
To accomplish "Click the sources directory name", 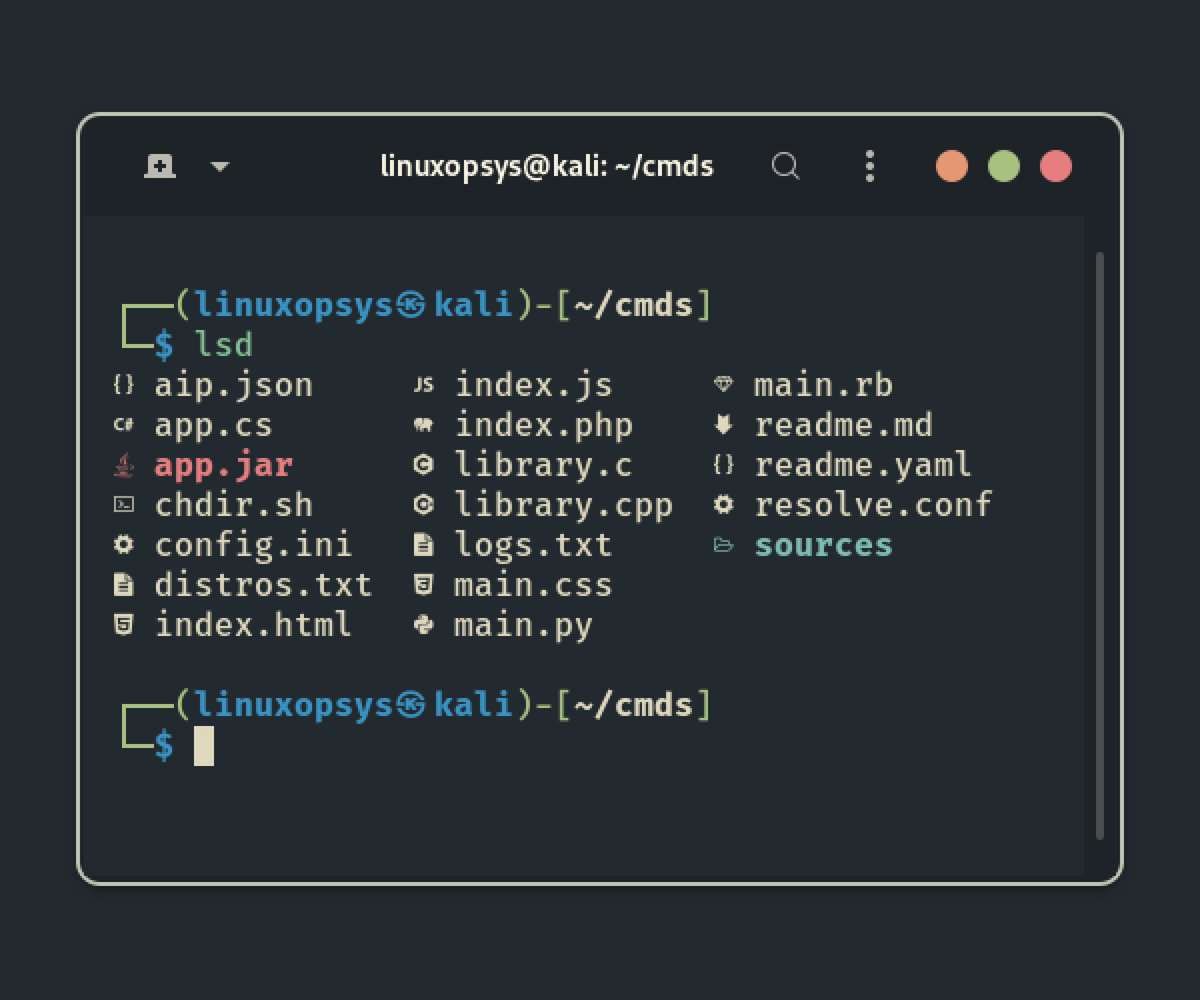I will [x=823, y=545].
